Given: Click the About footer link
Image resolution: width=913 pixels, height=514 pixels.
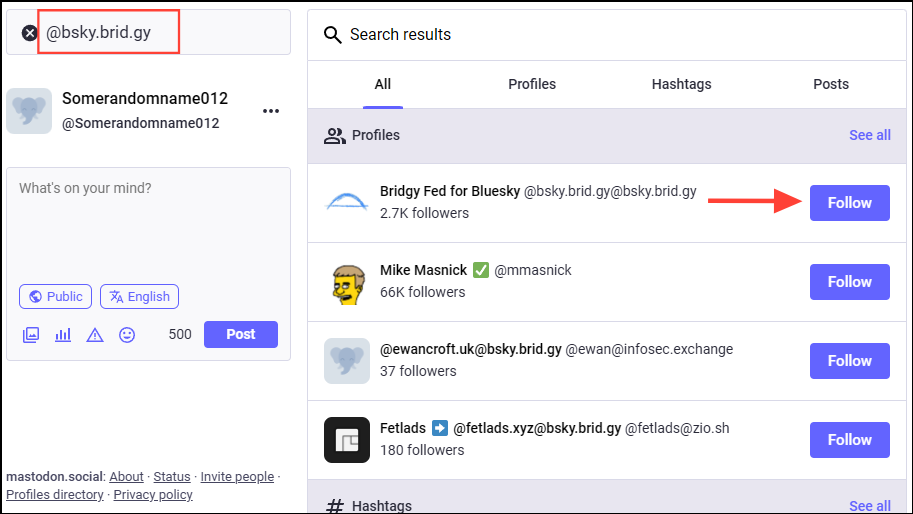Looking at the screenshot, I should pos(126,476).
